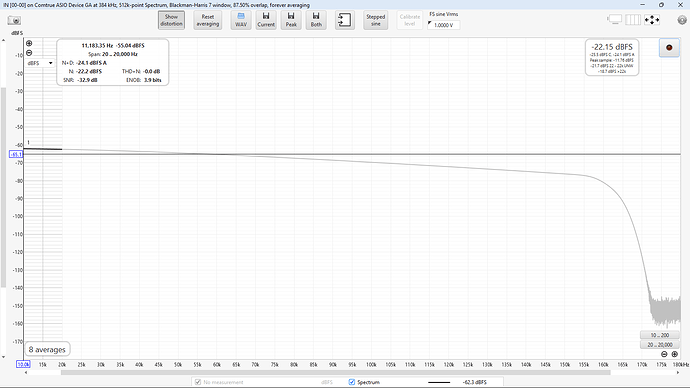Click the N+D -24.1 dBFS A value
The image size is (690, 388).
(x=91, y=63)
